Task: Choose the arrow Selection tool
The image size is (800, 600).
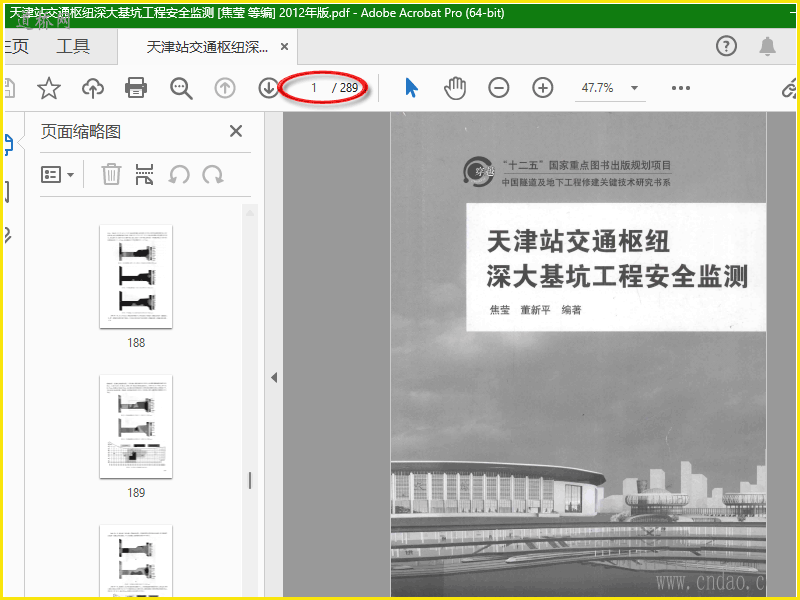Action: click(411, 88)
